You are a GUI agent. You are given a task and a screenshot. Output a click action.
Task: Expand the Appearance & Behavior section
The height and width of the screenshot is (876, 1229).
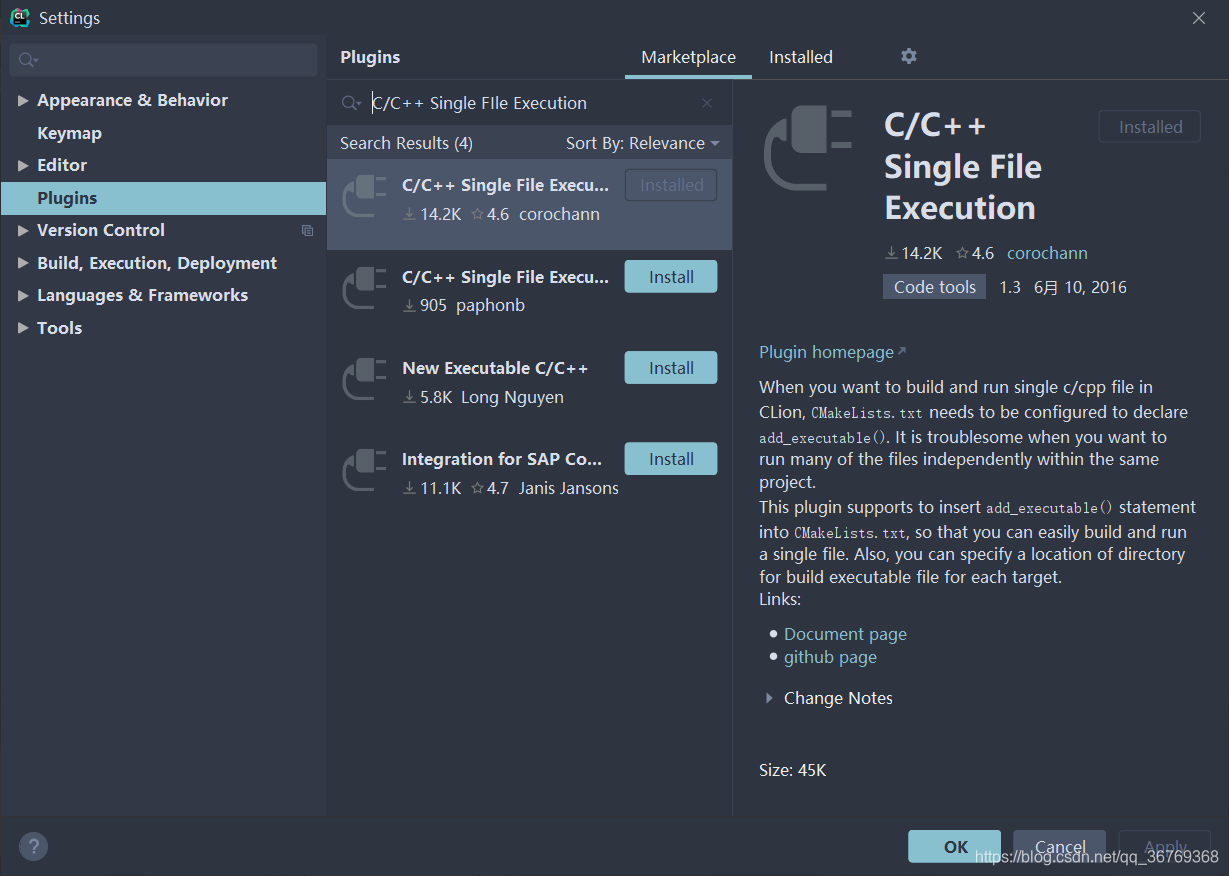[23, 100]
